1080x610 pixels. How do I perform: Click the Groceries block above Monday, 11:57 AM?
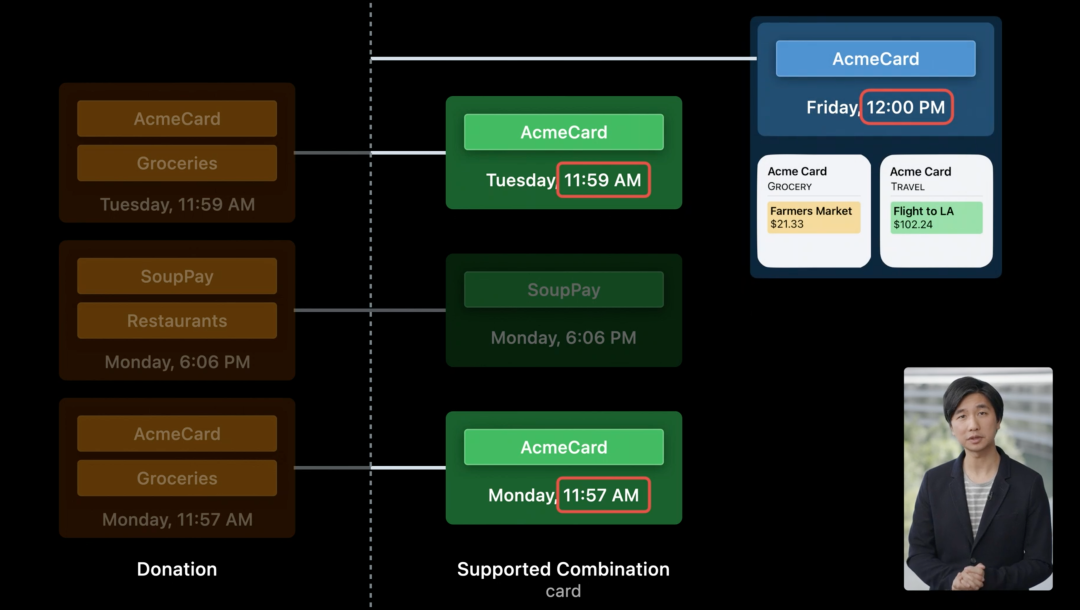[x=177, y=478]
